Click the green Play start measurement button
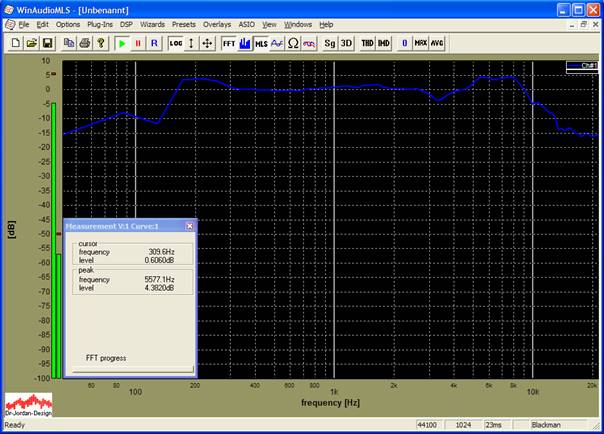Image resolution: width=604 pixels, height=434 pixels. pyautogui.click(x=121, y=44)
